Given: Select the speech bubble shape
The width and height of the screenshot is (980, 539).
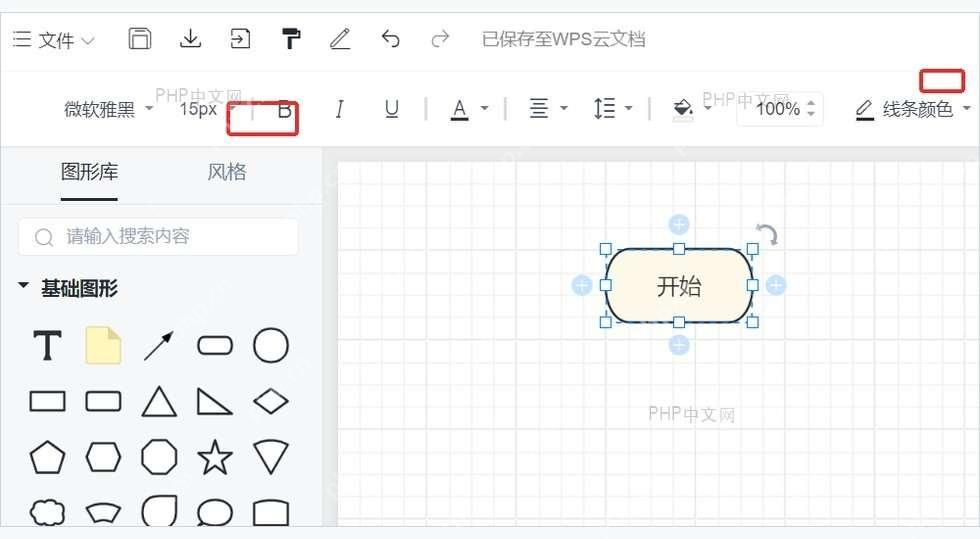Looking at the screenshot, I should coord(215,512).
